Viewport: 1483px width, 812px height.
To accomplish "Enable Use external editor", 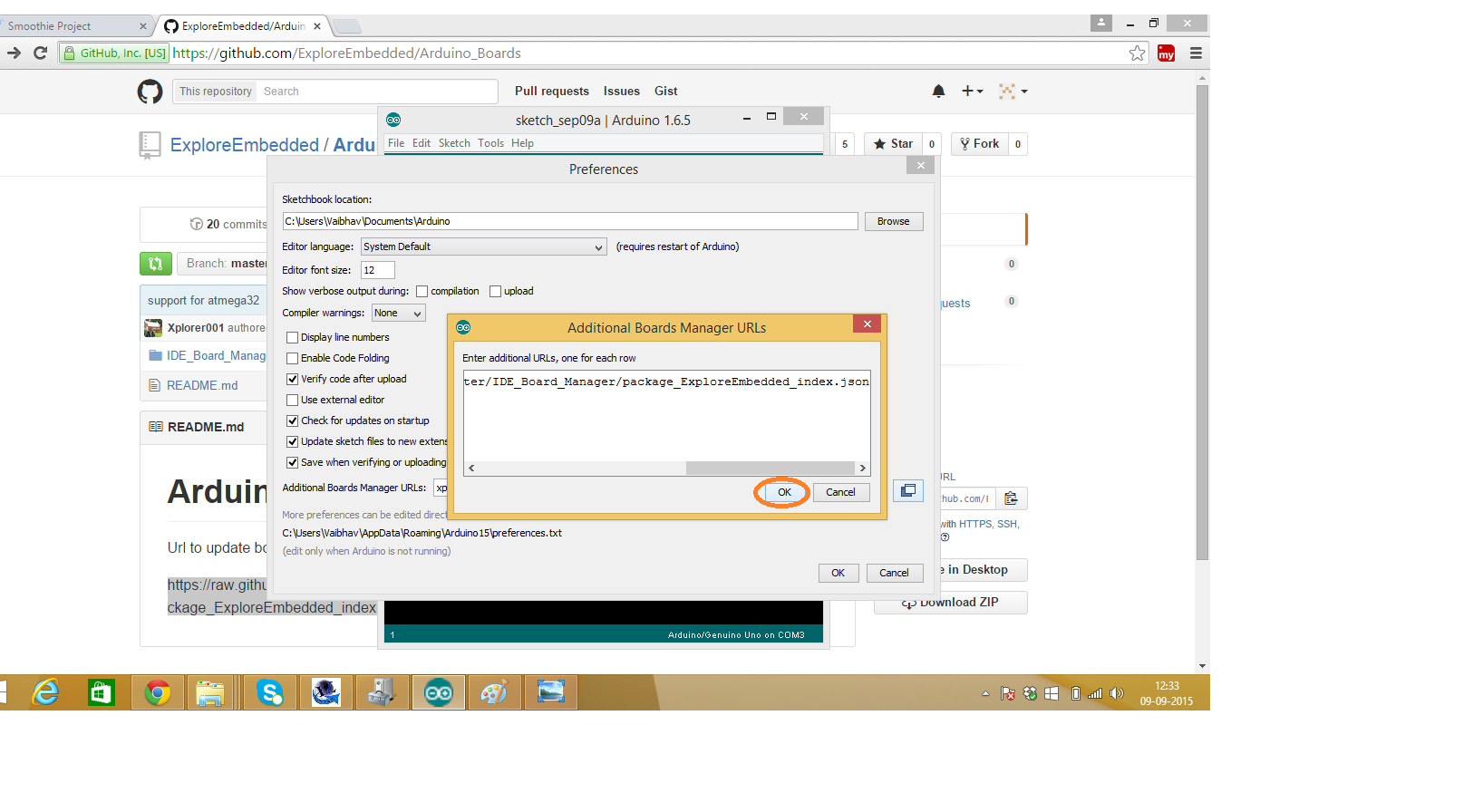I will pyautogui.click(x=292, y=400).
